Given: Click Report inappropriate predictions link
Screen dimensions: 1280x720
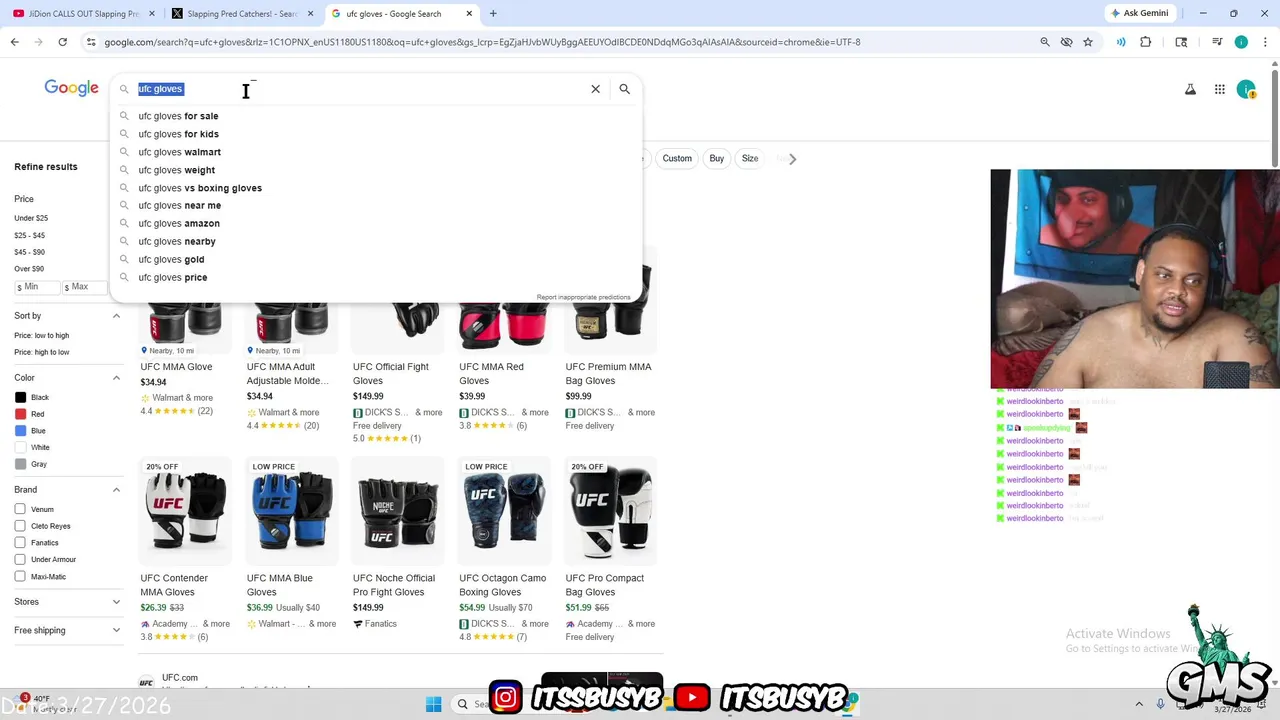Looking at the screenshot, I should (x=583, y=297).
